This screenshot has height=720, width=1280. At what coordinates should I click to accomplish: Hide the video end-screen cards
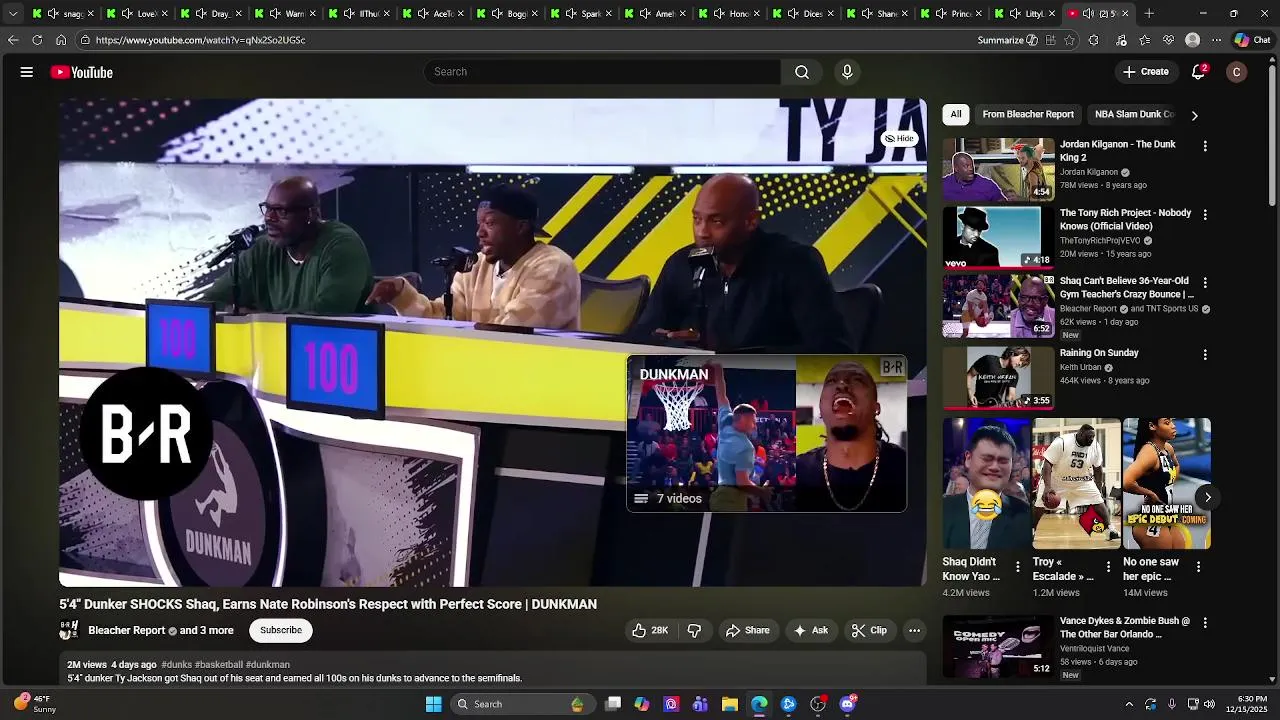tap(900, 138)
